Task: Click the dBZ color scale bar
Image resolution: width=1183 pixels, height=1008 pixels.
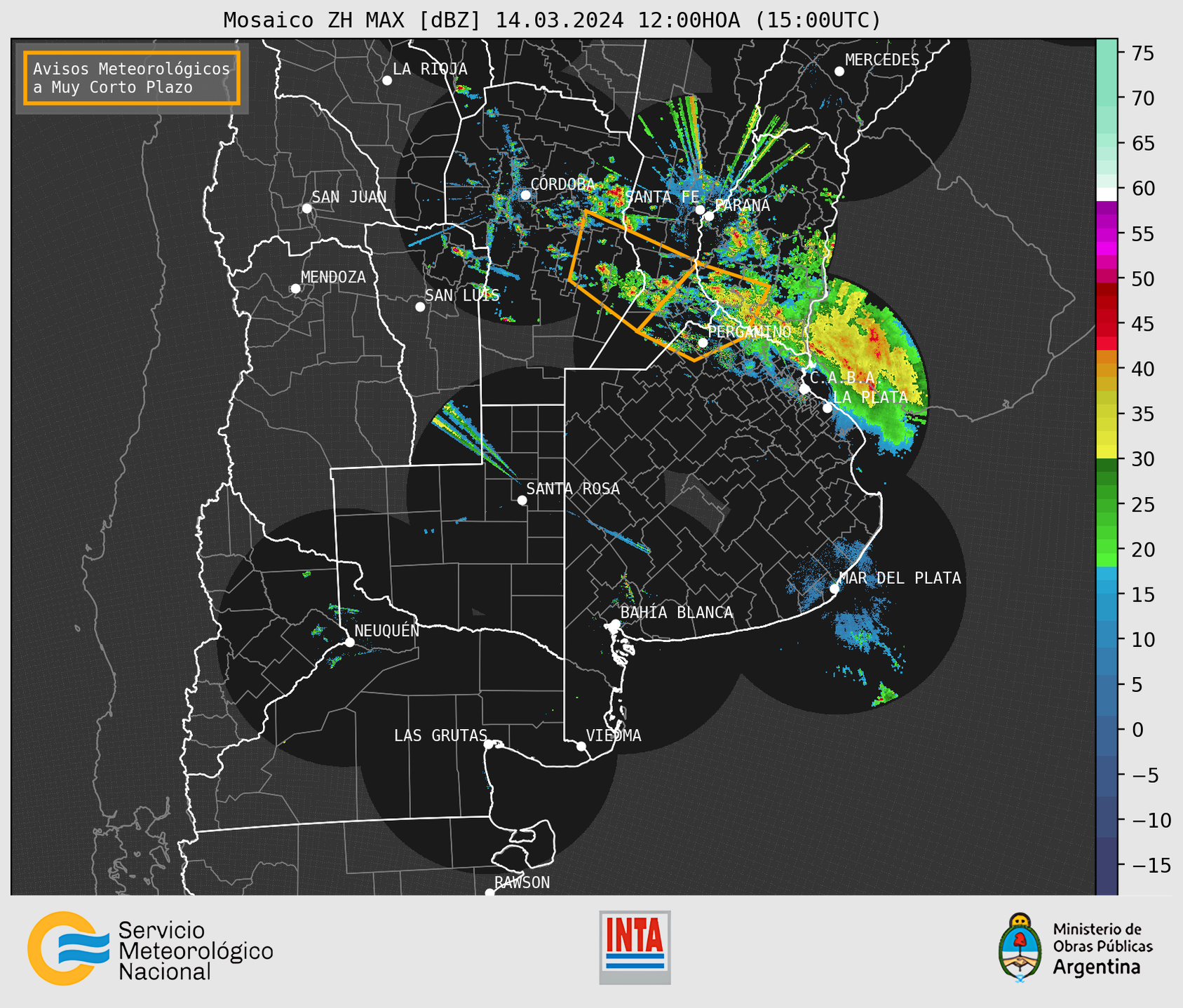Action: coord(1107,467)
